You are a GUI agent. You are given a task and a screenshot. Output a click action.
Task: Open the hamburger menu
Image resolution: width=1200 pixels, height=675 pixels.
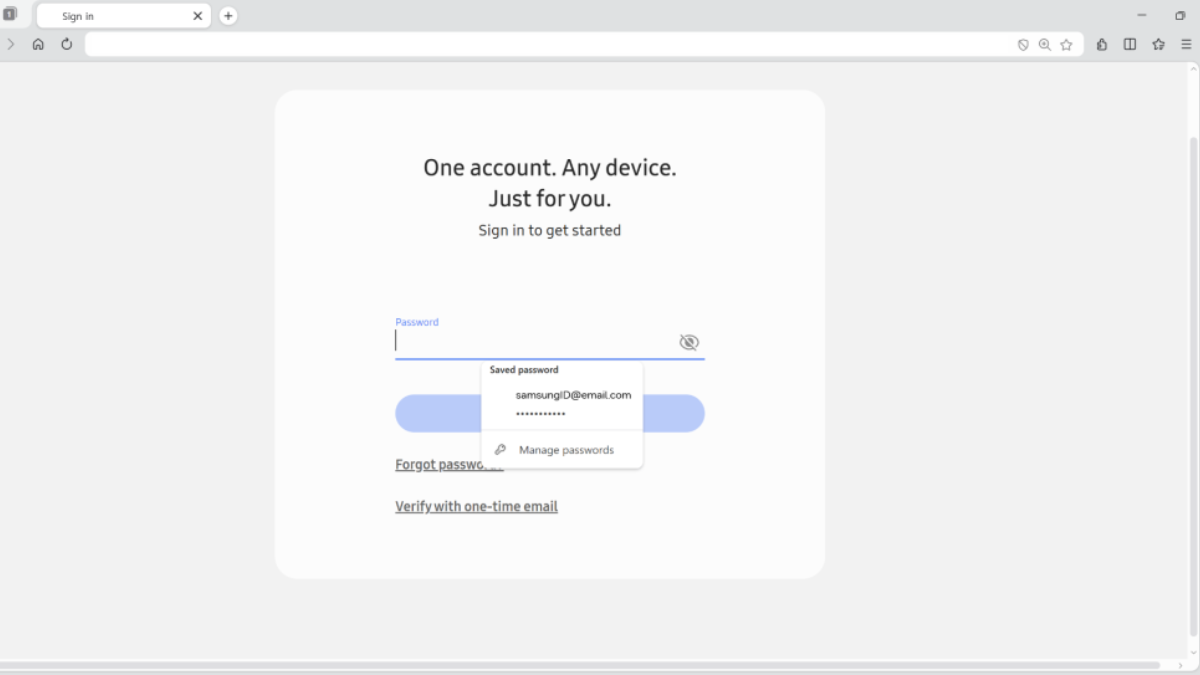(1185, 44)
